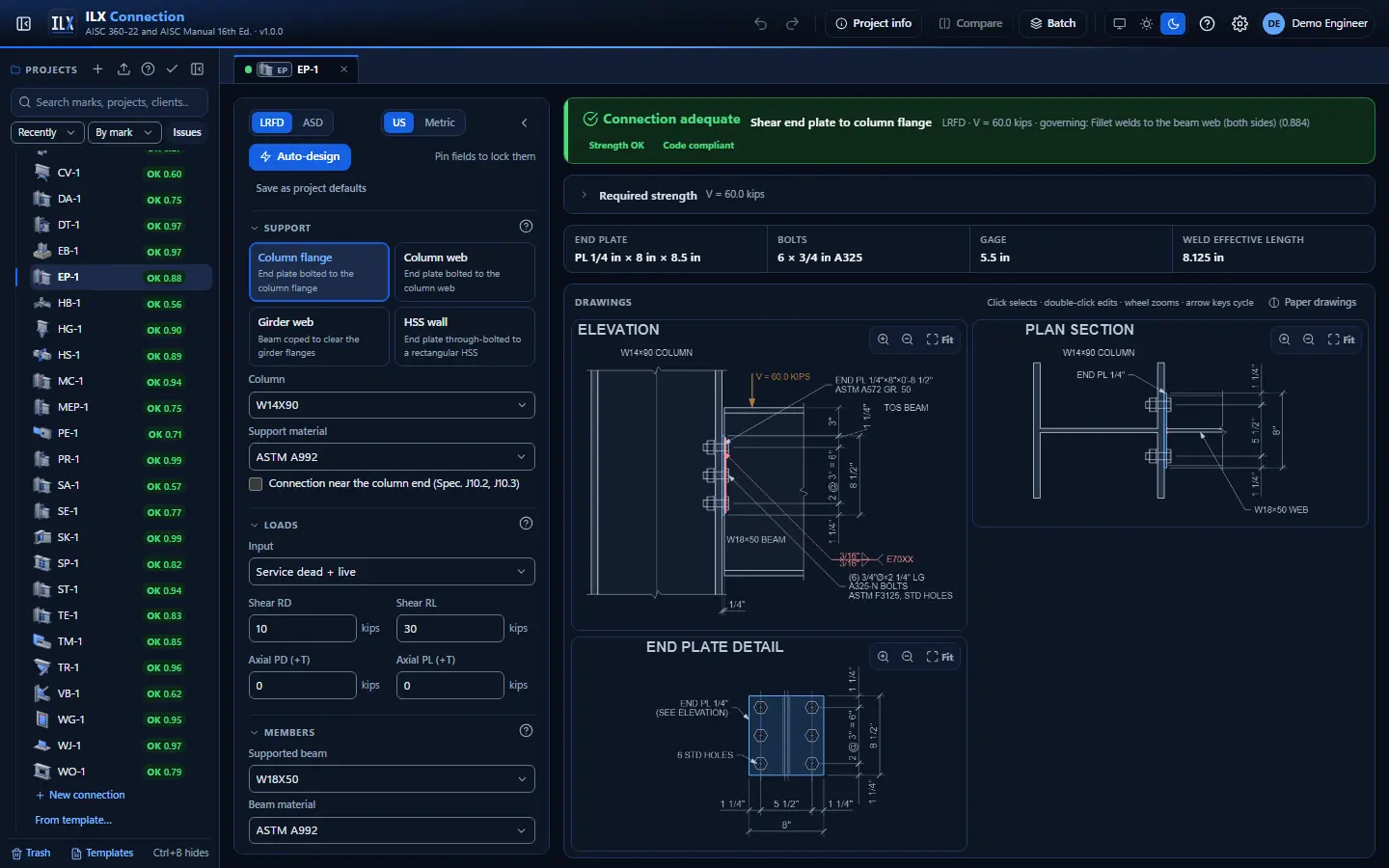Open the Loads section help icon
This screenshot has width=1389, height=868.
click(x=526, y=524)
